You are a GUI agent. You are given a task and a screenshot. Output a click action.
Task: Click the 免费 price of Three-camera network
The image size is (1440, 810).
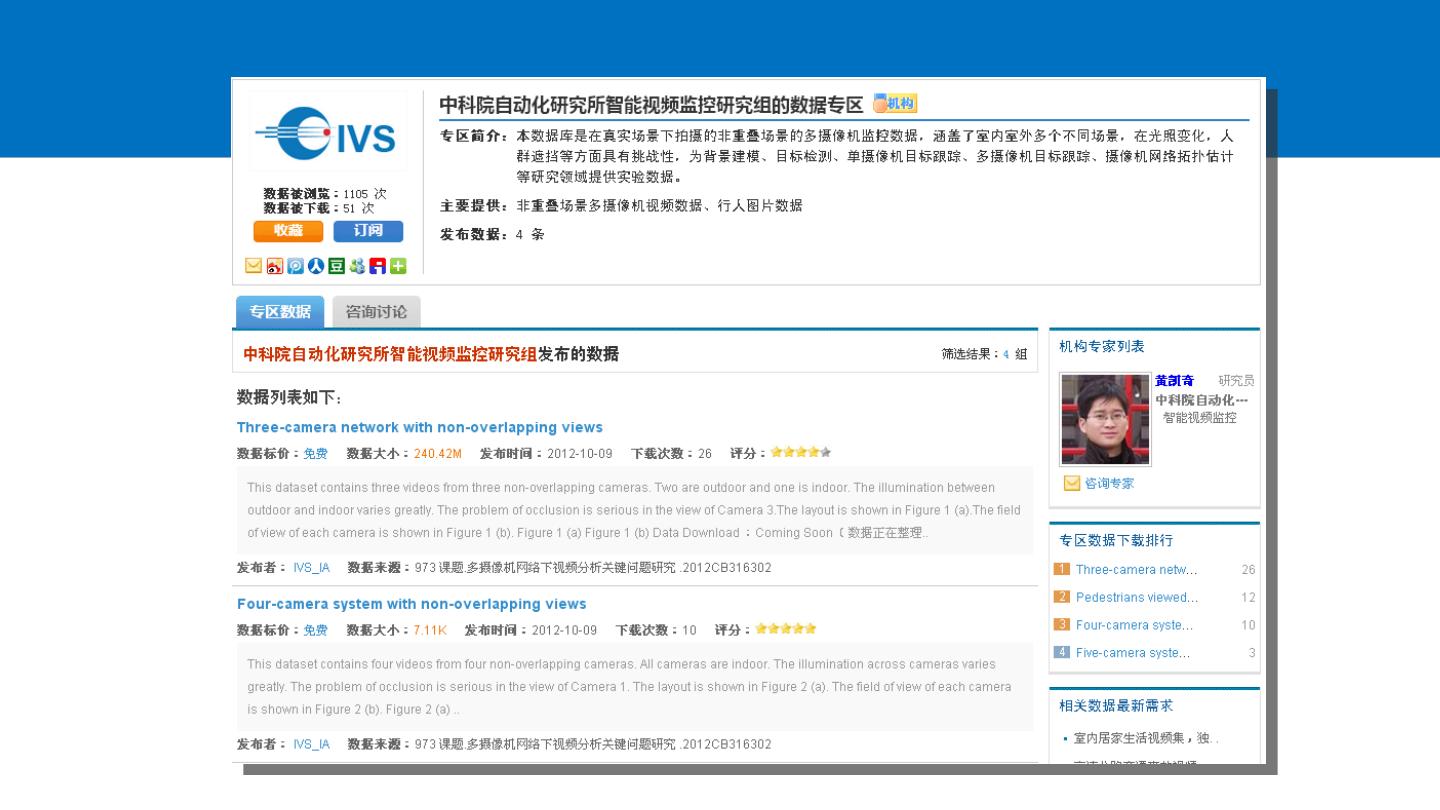pos(315,454)
